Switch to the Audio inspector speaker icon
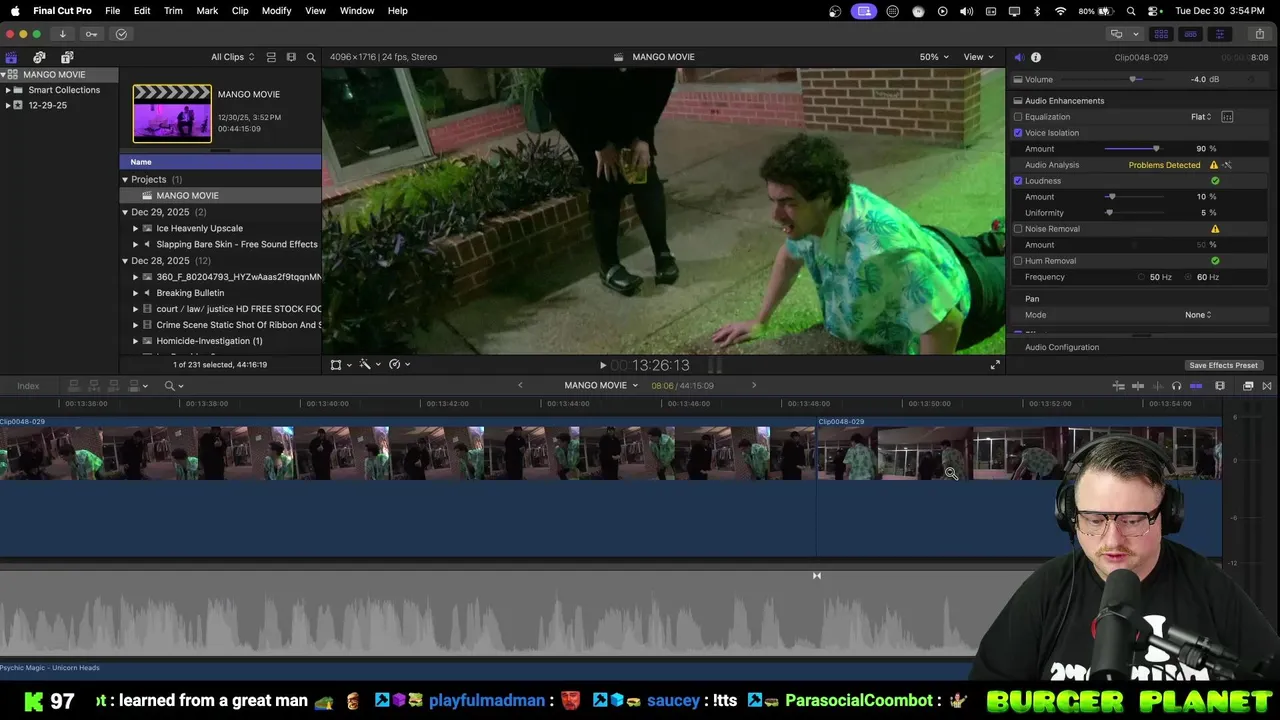 point(1018,57)
